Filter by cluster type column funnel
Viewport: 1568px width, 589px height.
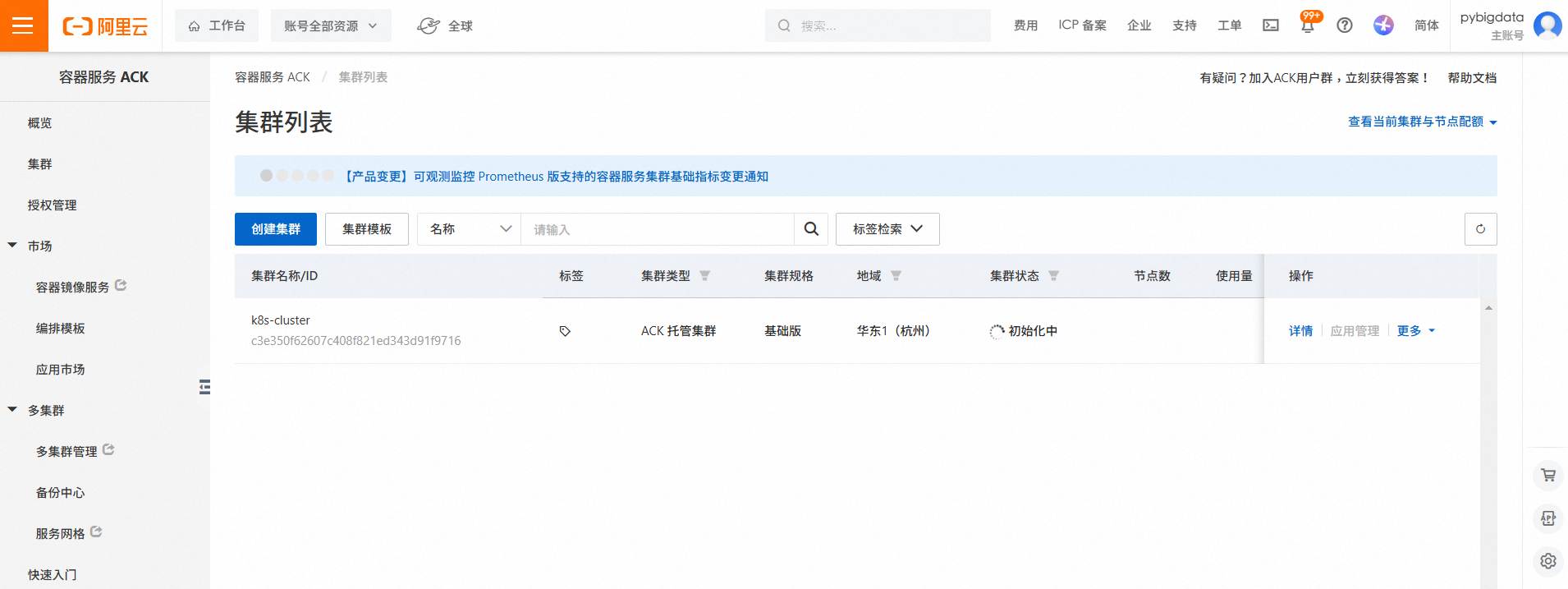pos(704,276)
